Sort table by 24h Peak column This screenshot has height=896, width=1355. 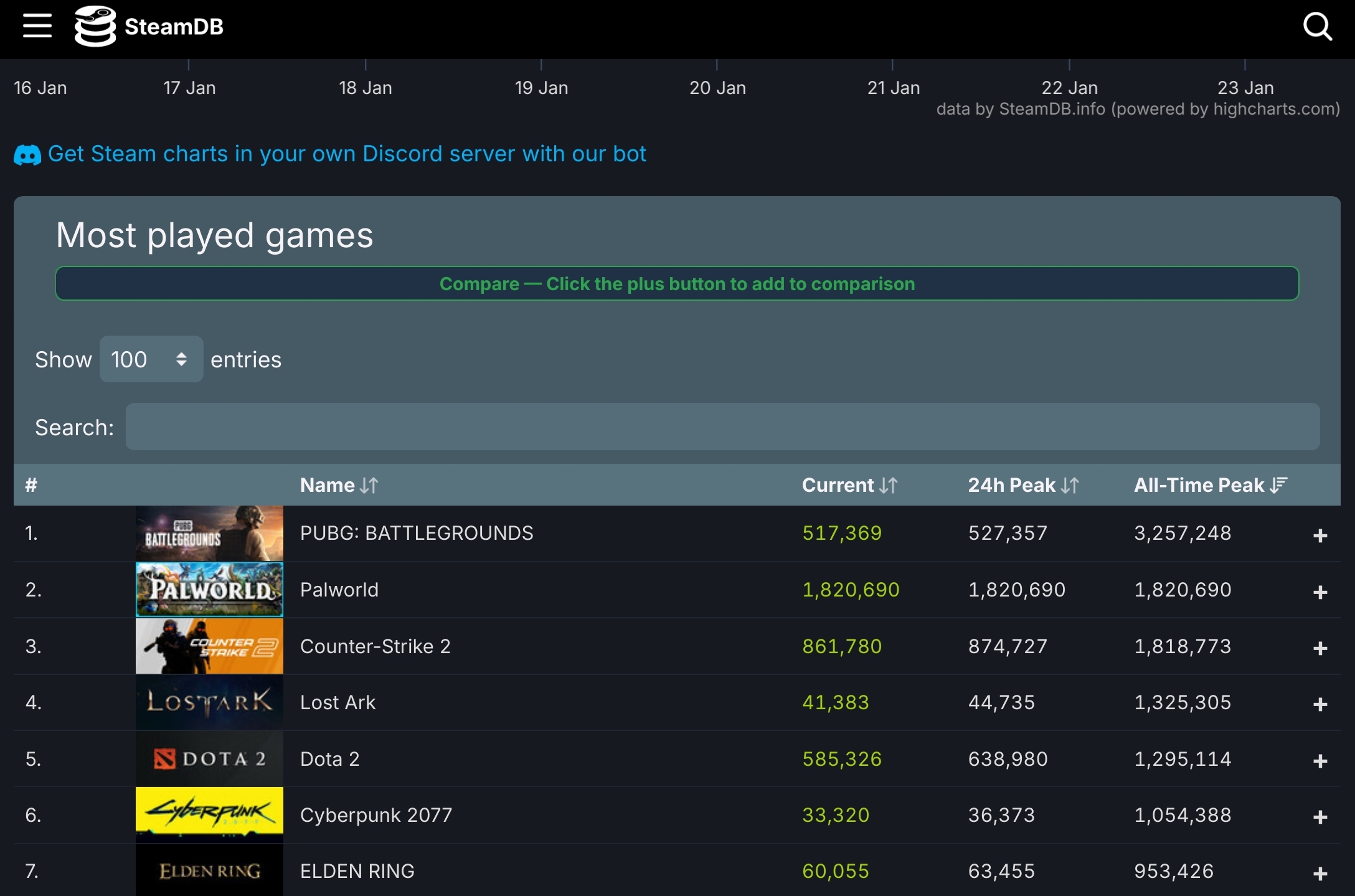1023,485
